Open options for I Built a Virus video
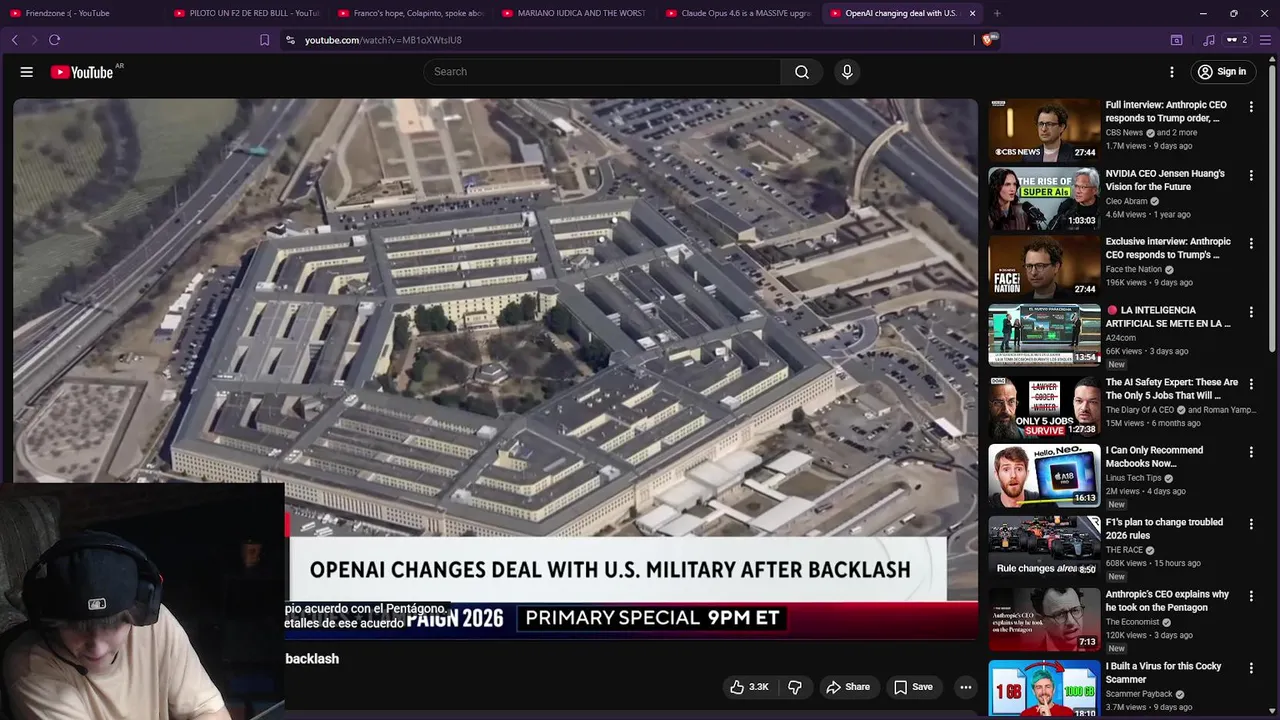 1251,668
